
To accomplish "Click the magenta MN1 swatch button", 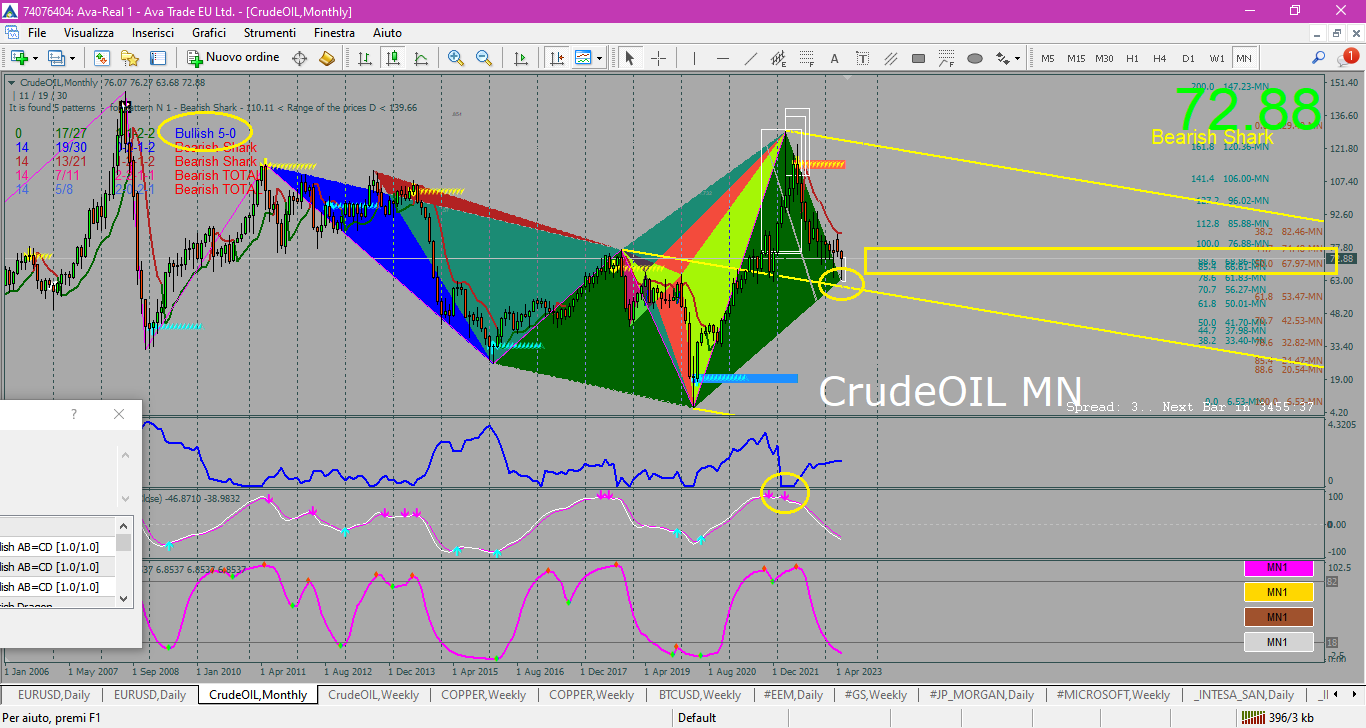I will 1278,568.
